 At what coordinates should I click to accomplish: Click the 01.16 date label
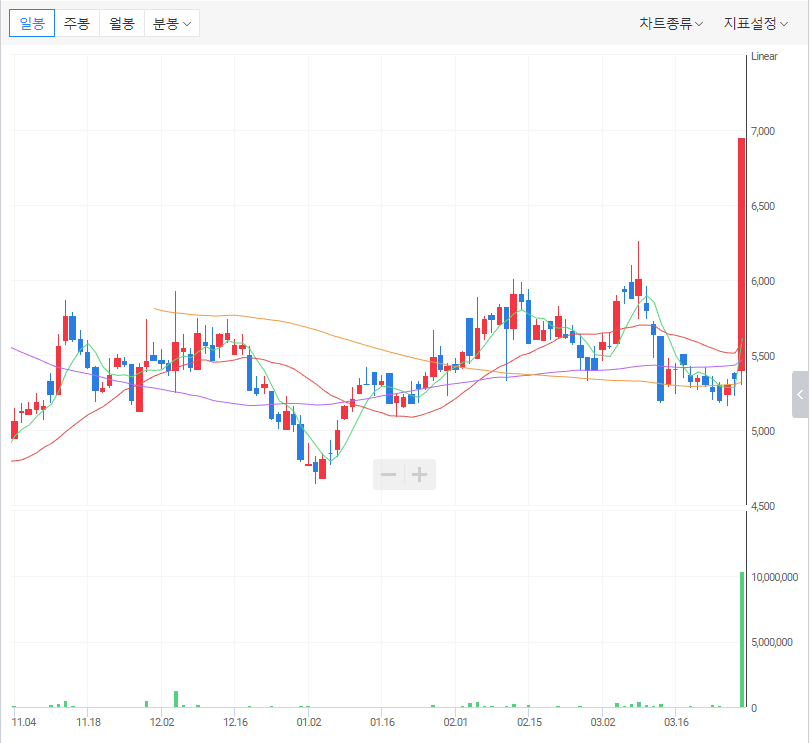click(382, 722)
